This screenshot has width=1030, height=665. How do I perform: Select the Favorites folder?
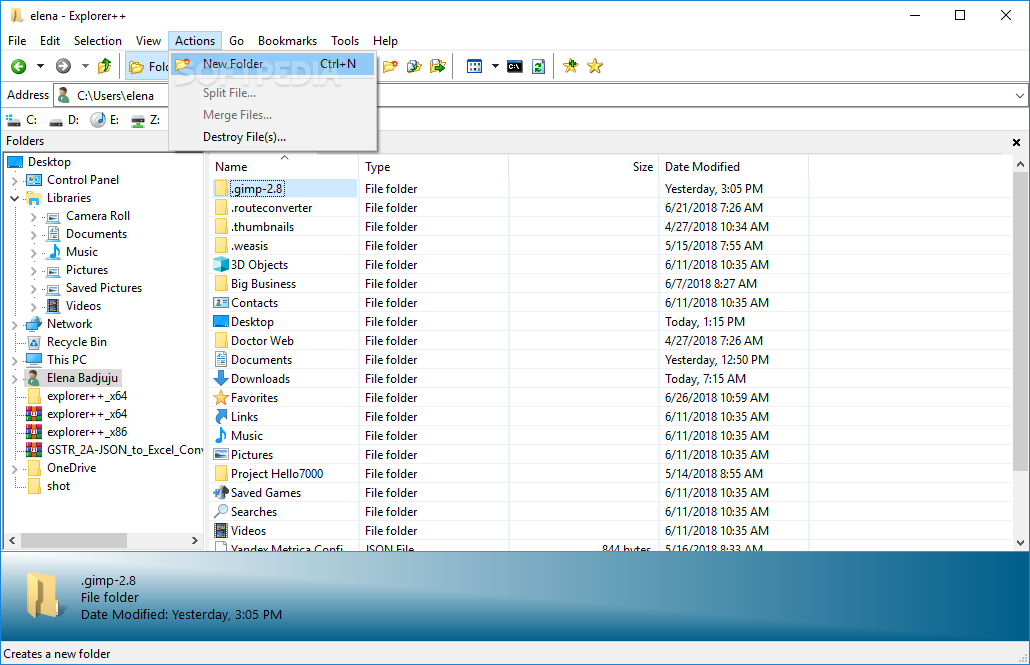coord(254,398)
